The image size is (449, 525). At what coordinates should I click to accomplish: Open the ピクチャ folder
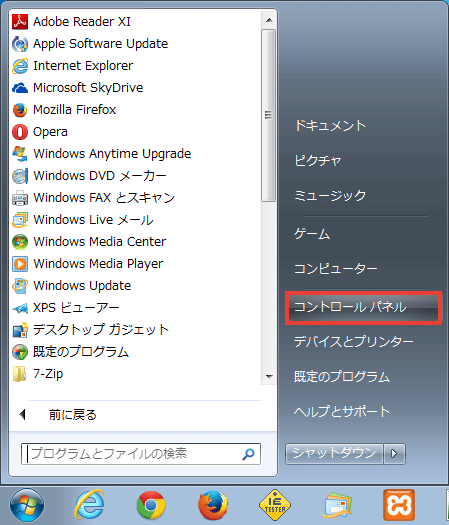[x=317, y=161]
